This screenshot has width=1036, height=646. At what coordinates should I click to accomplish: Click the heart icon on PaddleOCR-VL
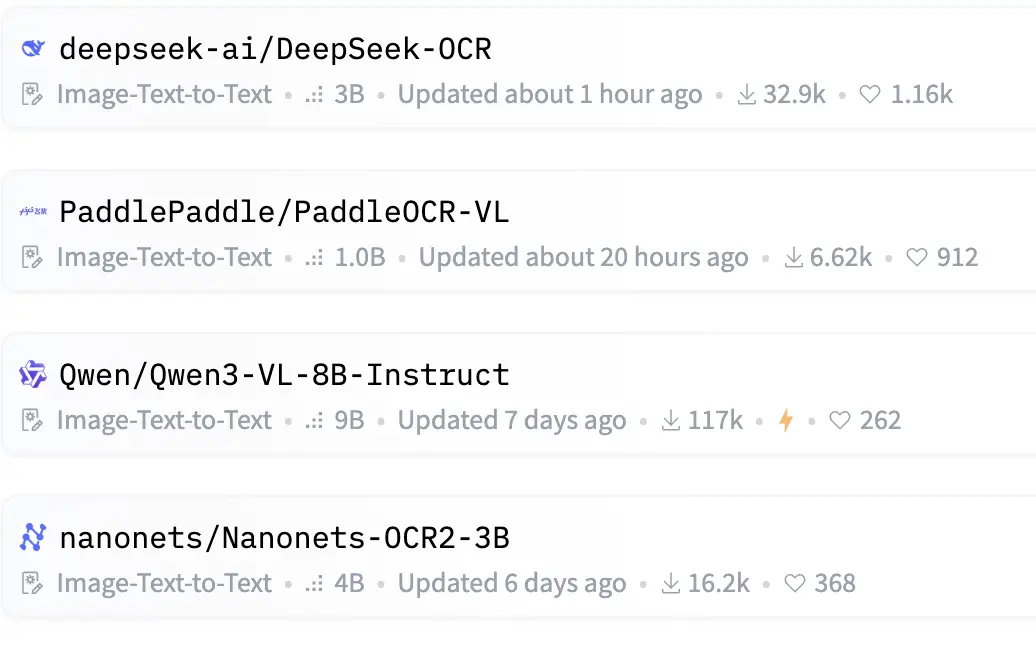click(916, 258)
